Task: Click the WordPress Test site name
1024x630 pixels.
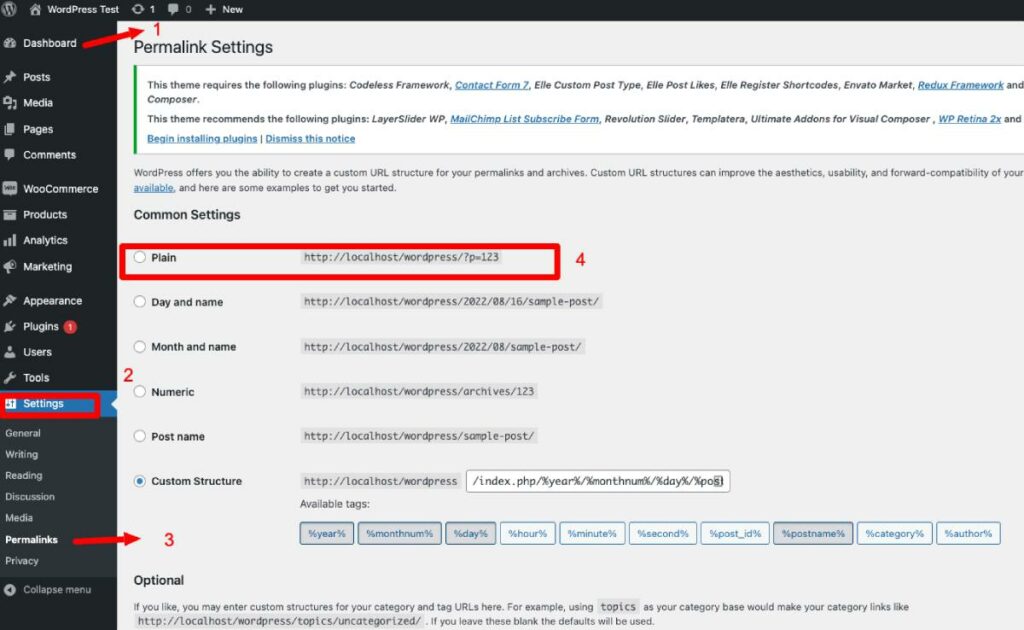Action: (83, 9)
